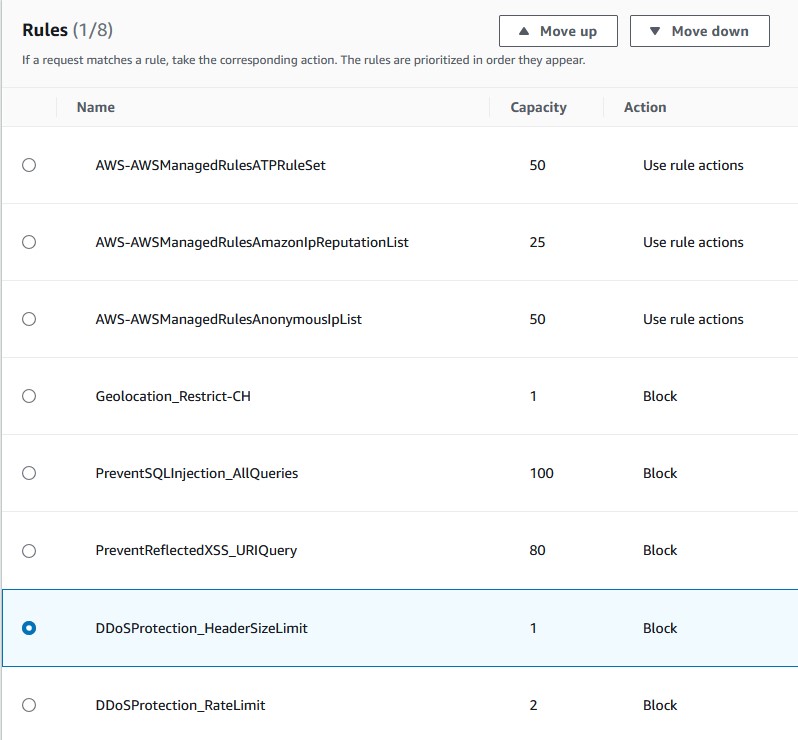Click the up triangle icon in Move up
Screen dimensions: 798x740
[525, 31]
